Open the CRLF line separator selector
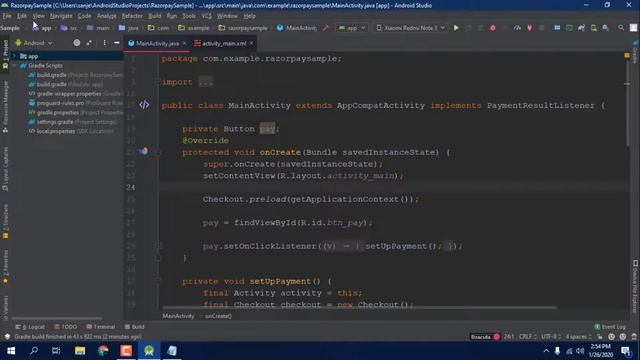The image size is (640, 360). pyautogui.click(x=527, y=337)
